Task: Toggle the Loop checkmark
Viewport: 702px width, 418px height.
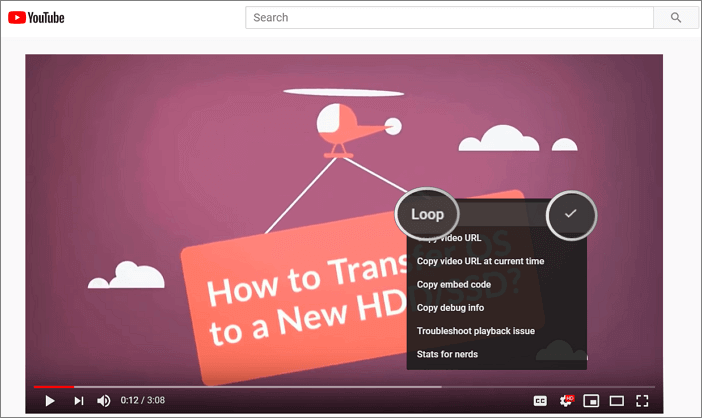Action: pos(571,214)
